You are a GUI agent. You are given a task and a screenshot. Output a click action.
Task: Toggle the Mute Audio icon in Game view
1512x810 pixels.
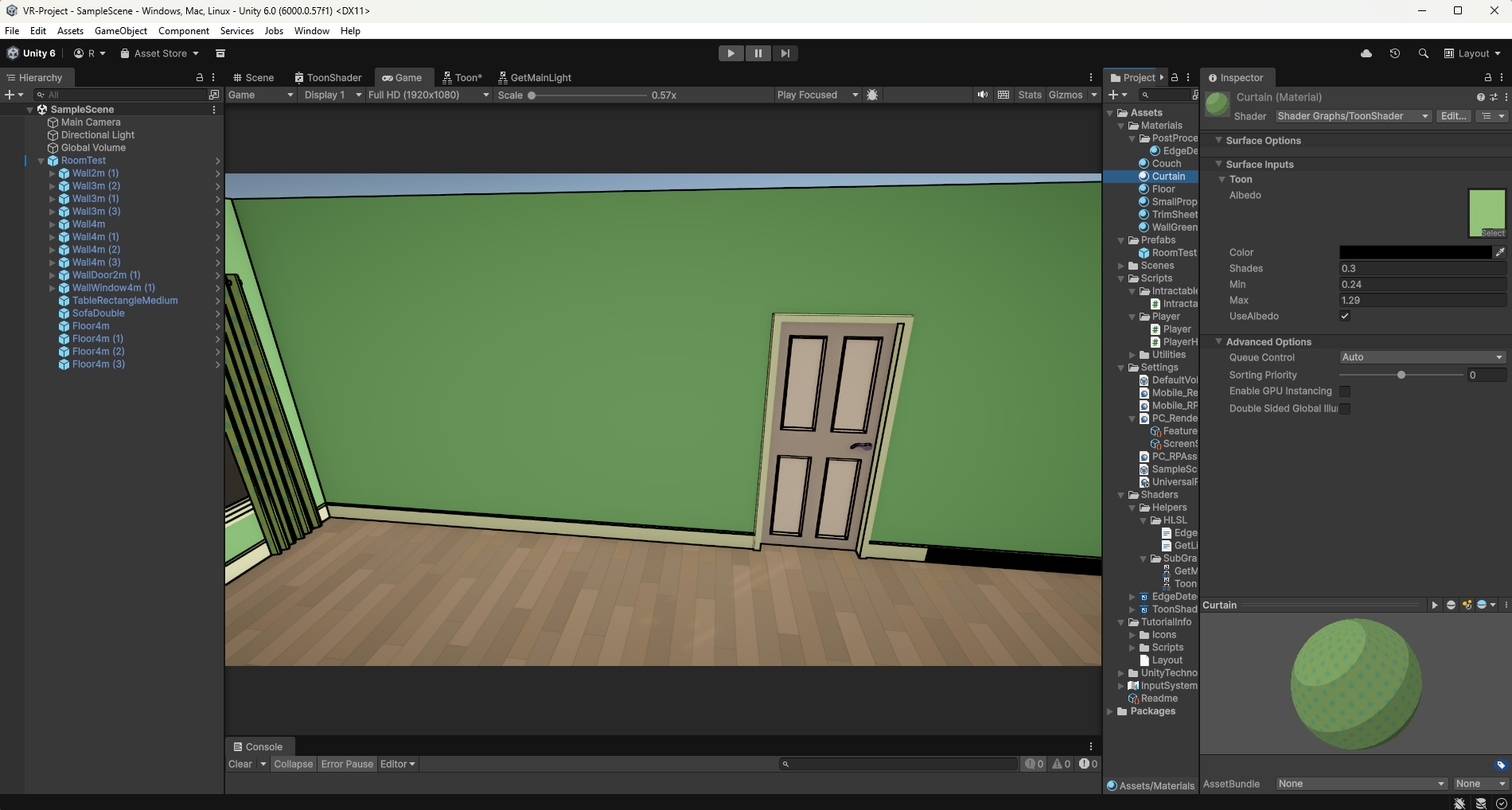[983, 95]
